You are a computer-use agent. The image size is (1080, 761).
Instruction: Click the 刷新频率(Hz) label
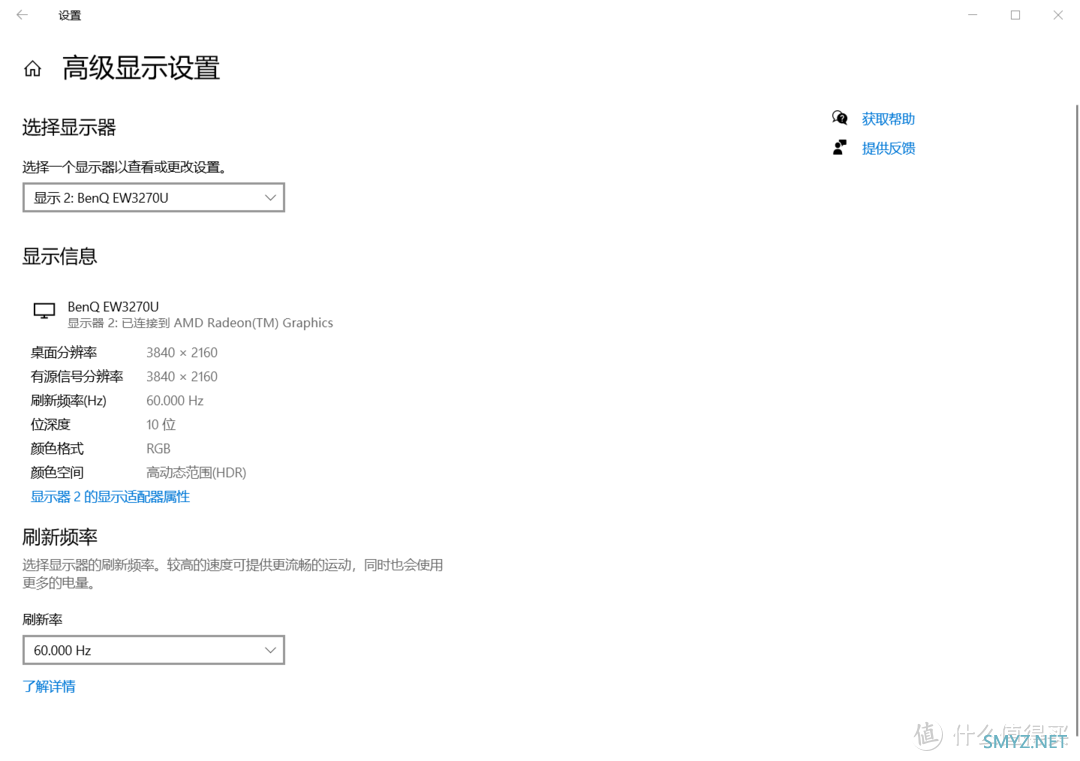tap(68, 401)
